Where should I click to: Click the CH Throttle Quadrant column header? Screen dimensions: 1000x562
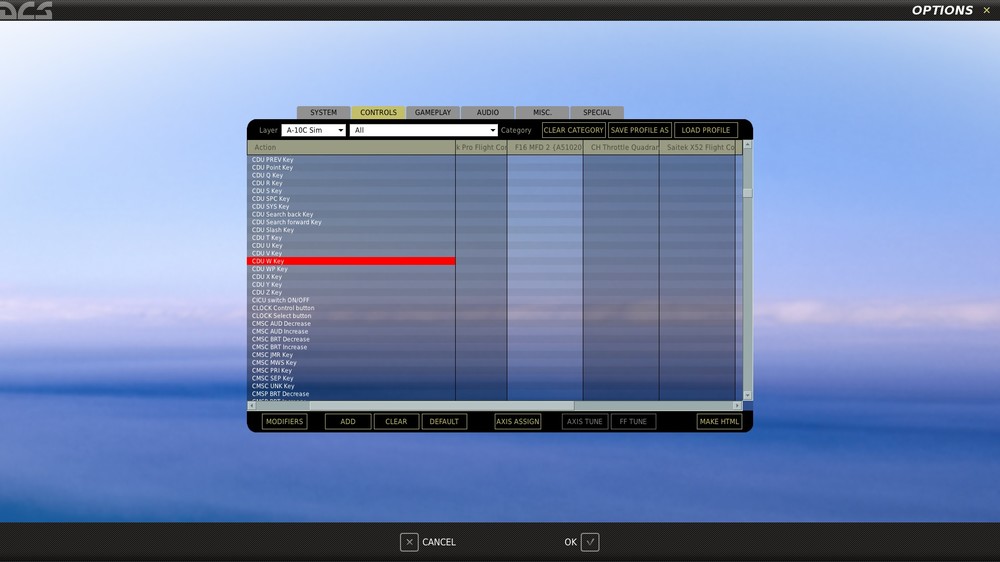(x=621, y=147)
